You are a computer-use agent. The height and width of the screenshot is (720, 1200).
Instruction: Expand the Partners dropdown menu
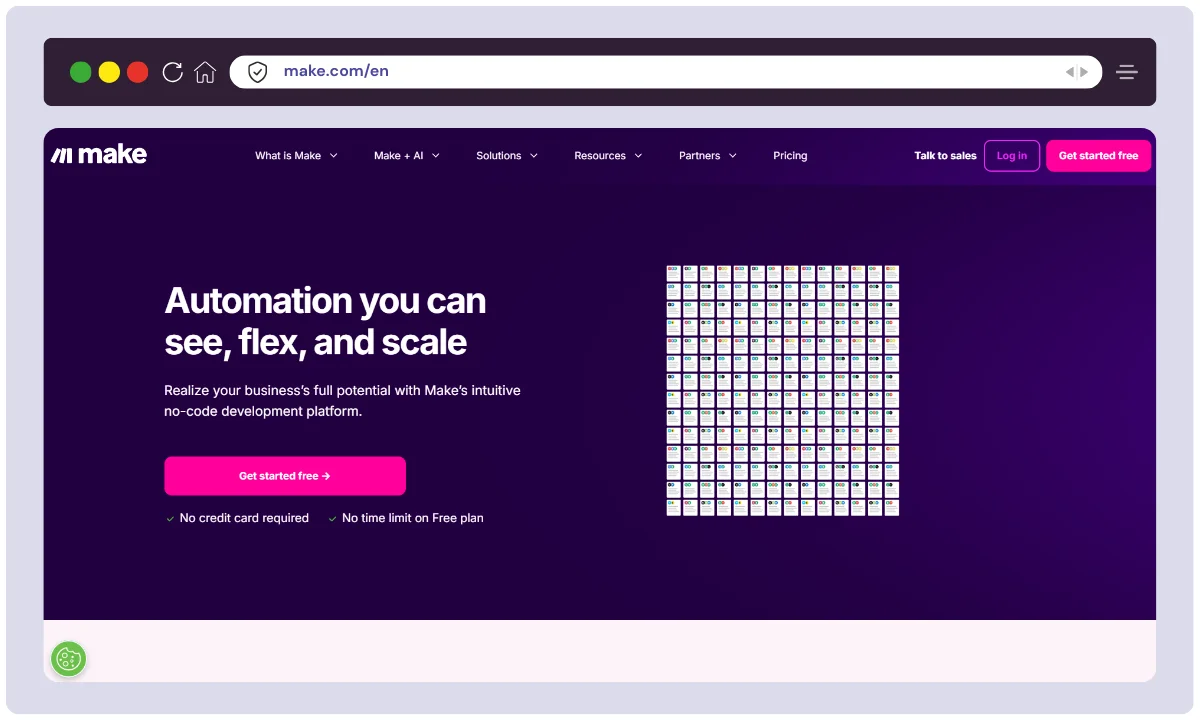click(708, 156)
